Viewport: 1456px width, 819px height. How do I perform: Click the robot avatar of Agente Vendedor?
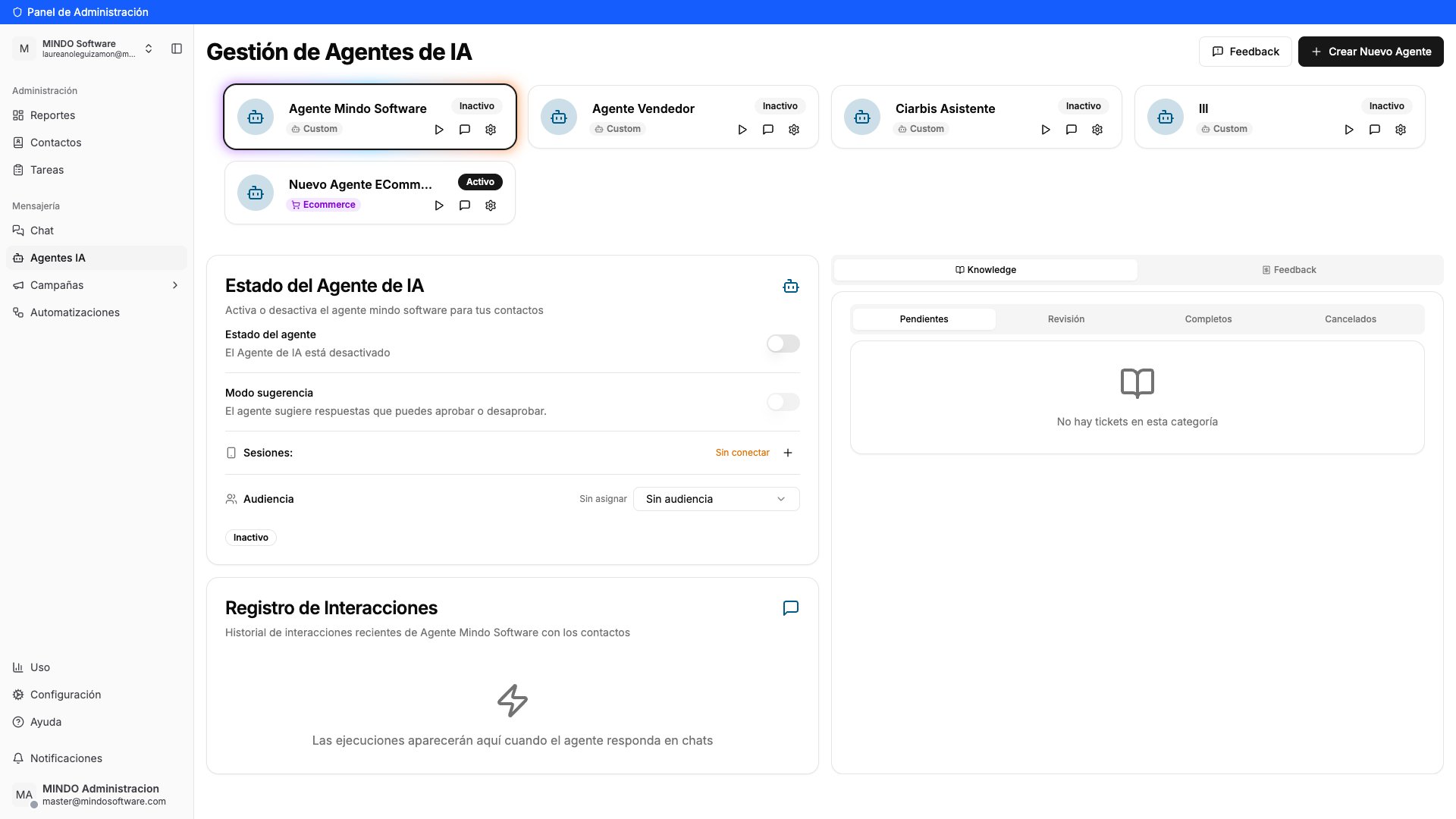559,117
